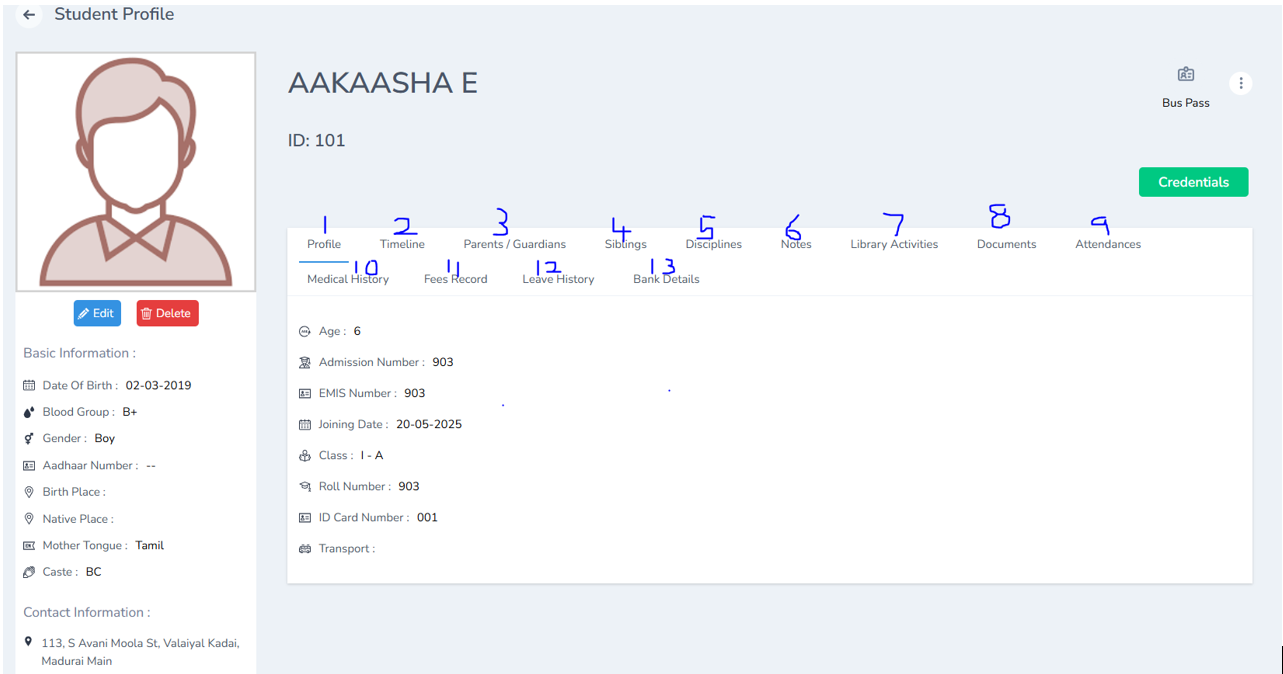Click the Delete button under the photo
Screen dimensions: 1283x674
pos(167,313)
